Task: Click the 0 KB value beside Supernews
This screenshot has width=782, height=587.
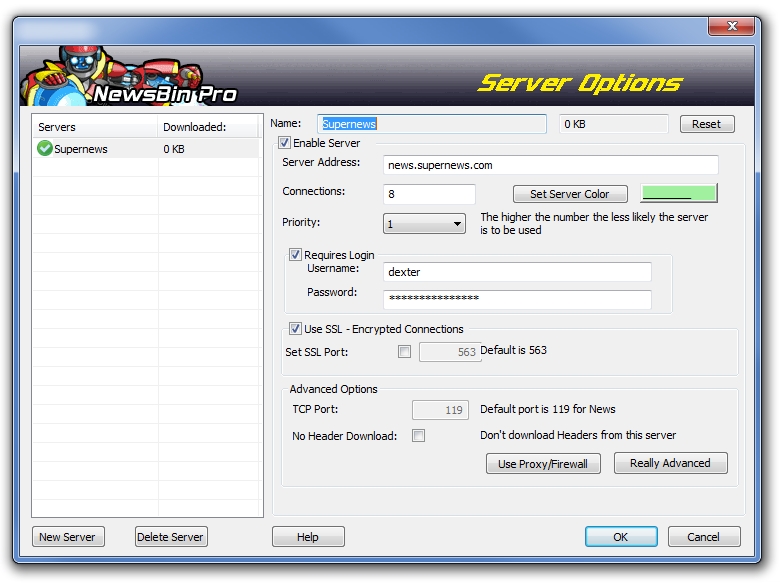Action: 174,149
